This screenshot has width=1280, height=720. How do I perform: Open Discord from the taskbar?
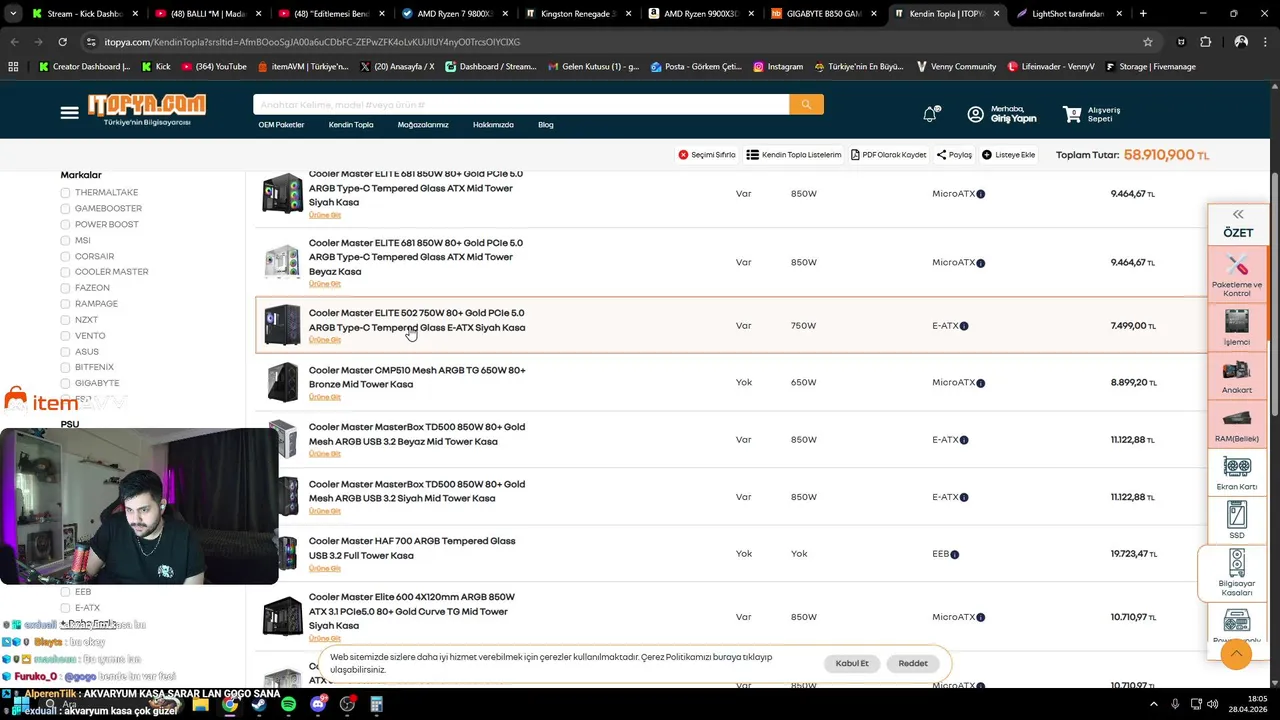pos(318,704)
